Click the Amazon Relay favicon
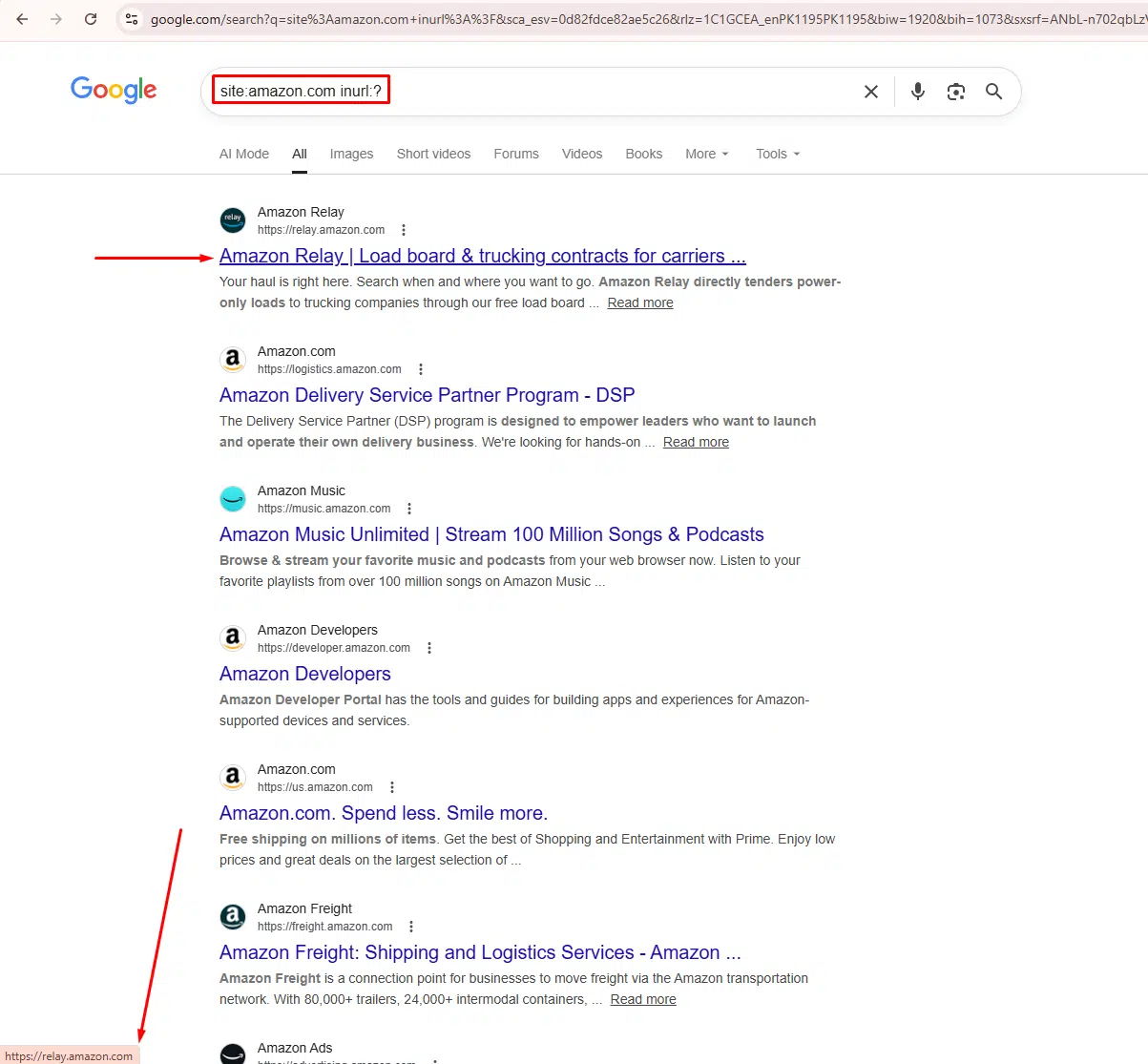 pyautogui.click(x=233, y=220)
